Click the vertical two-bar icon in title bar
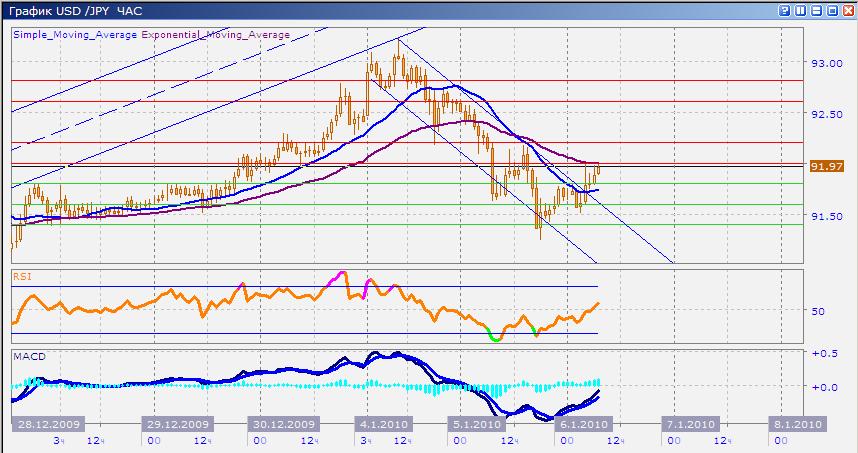Viewport: 858px width, 453px height. (801, 10)
